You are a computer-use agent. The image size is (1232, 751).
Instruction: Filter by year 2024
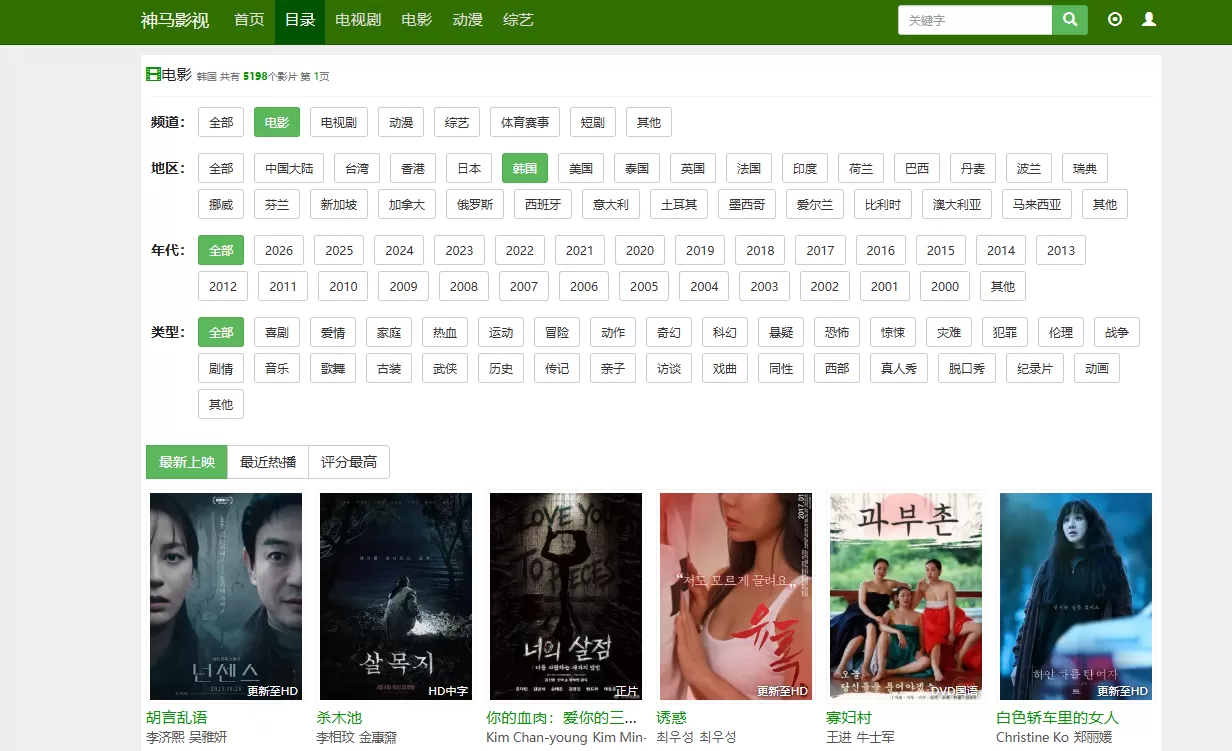[399, 250]
